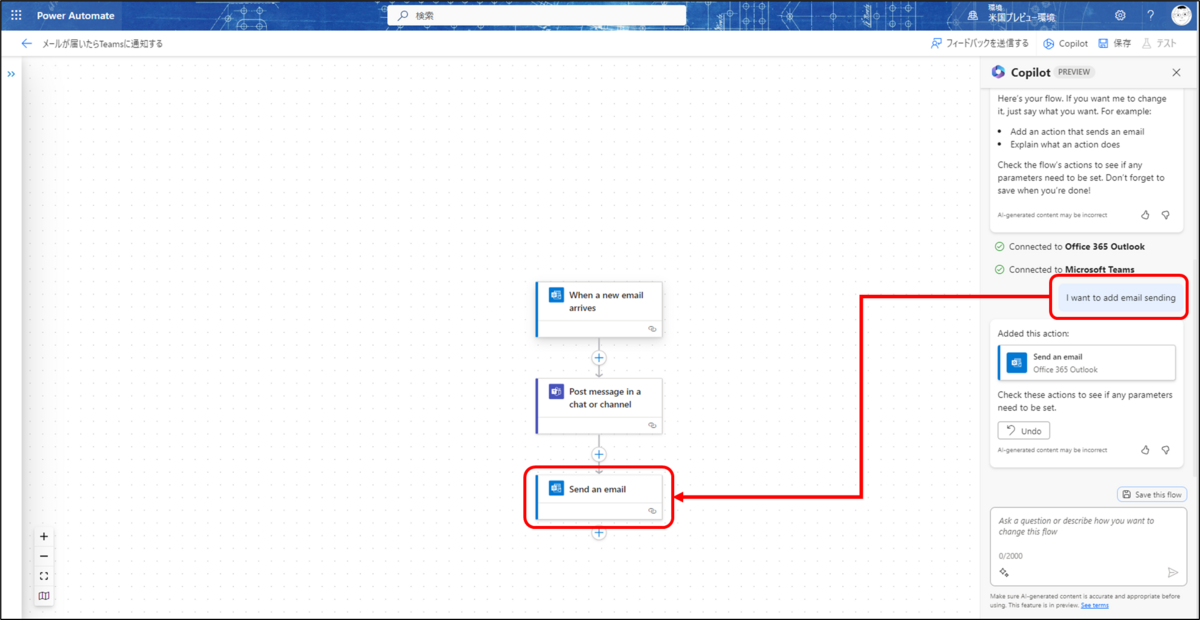Click the Teams icon on Post message card
Screen dimensions: 1200x620
tap(556, 392)
